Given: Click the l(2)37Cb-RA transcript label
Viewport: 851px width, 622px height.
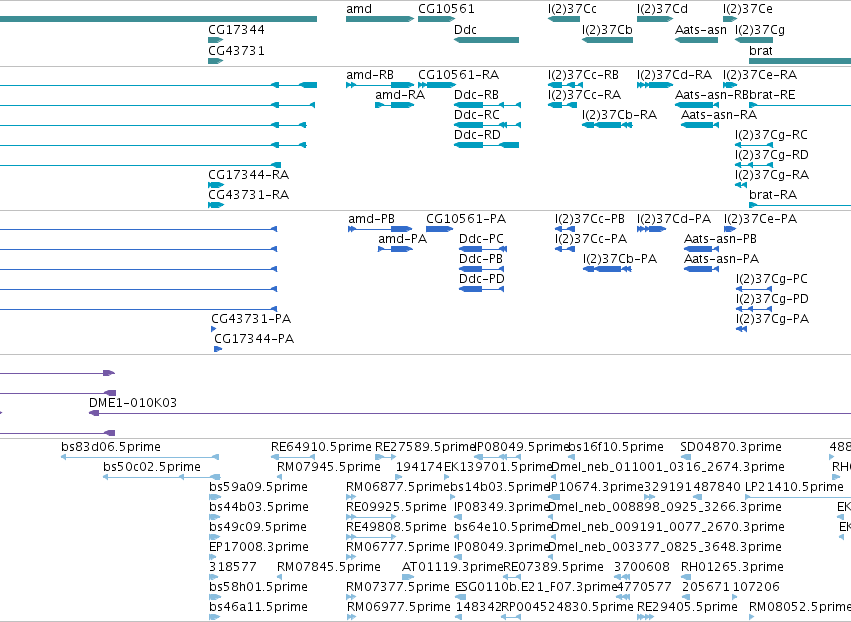Looking at the screenshot, I should (619, 115).
